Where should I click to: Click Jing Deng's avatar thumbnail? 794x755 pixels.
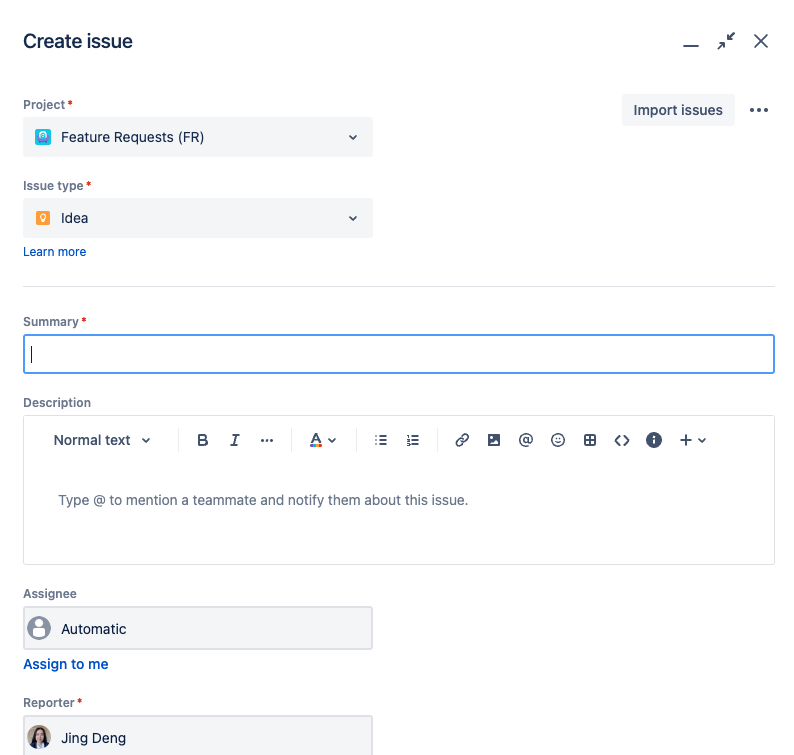click(x=39, y=737)
